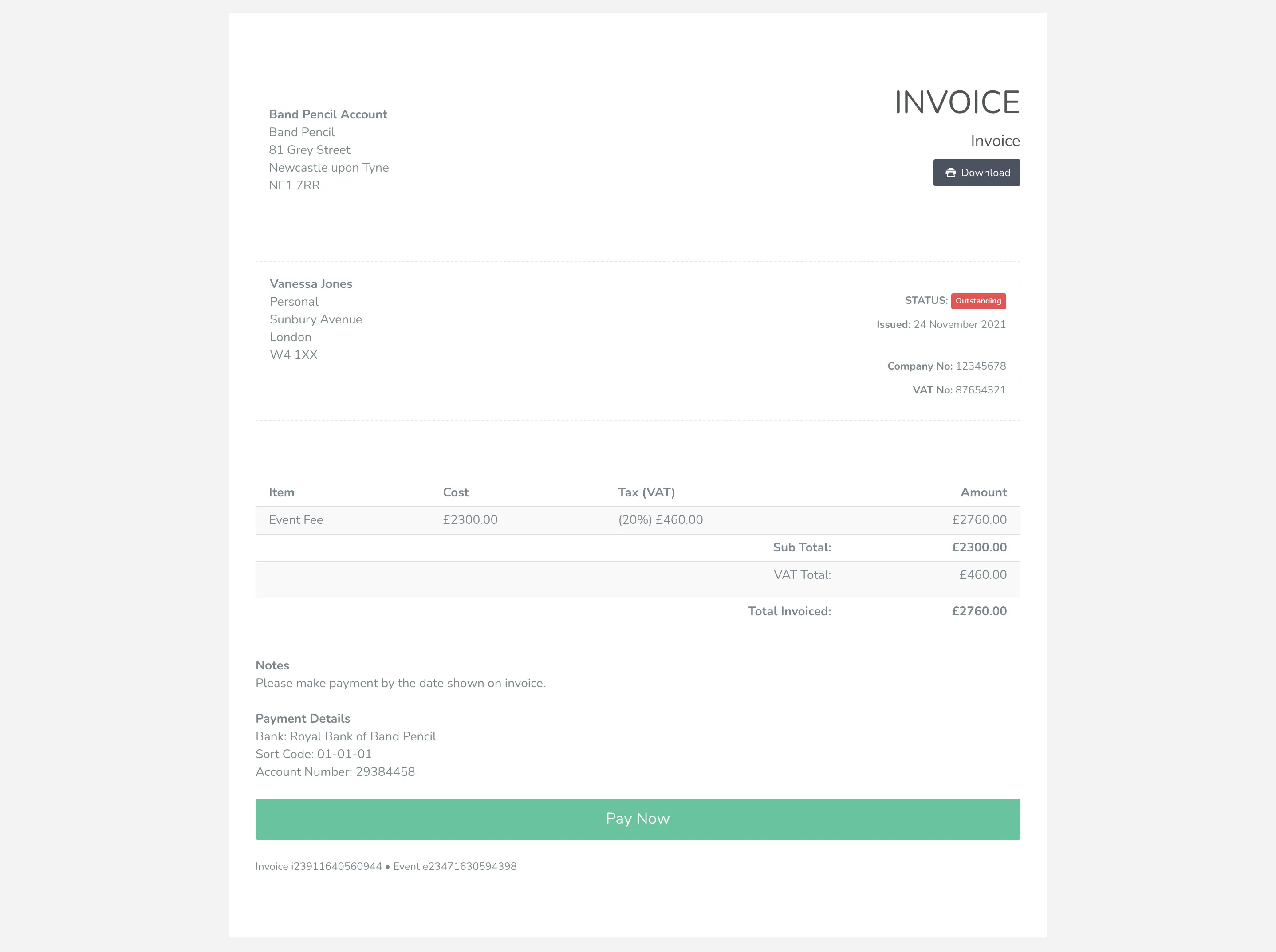Click the 'Band Pencil Account' sender name
The image size is (1276, 952).
click(x=328, y=114)
